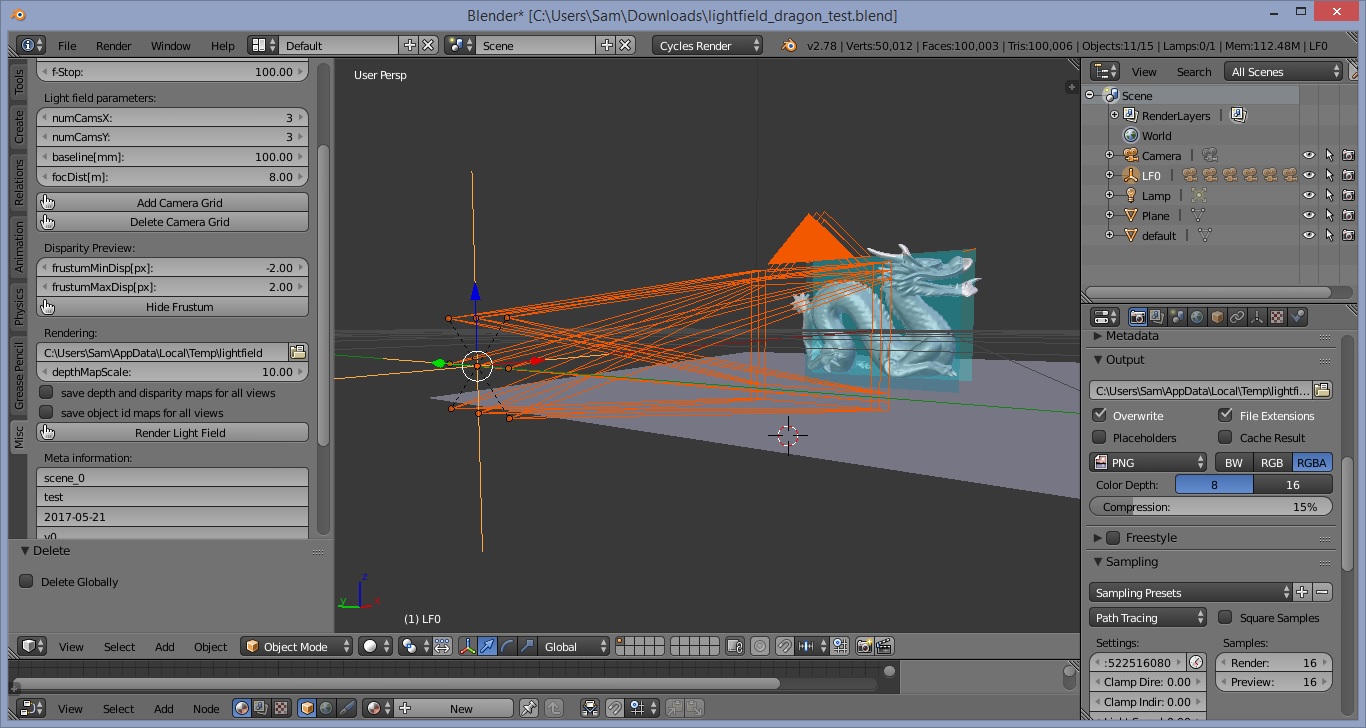Click the Add Camera Grid button
Image resolution: width=1366 pixels, height=728 pixels.
[172, 202]
